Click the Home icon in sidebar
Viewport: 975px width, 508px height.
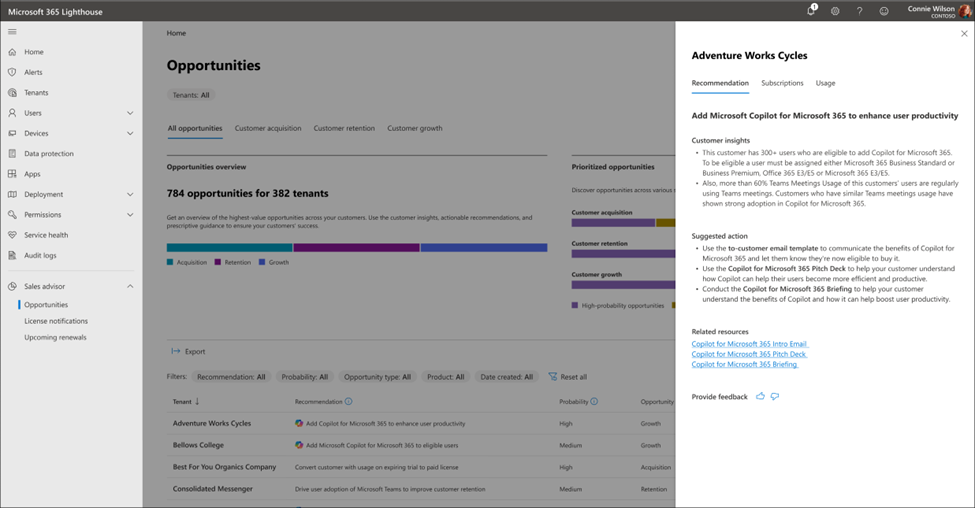(x=12, y=52)
